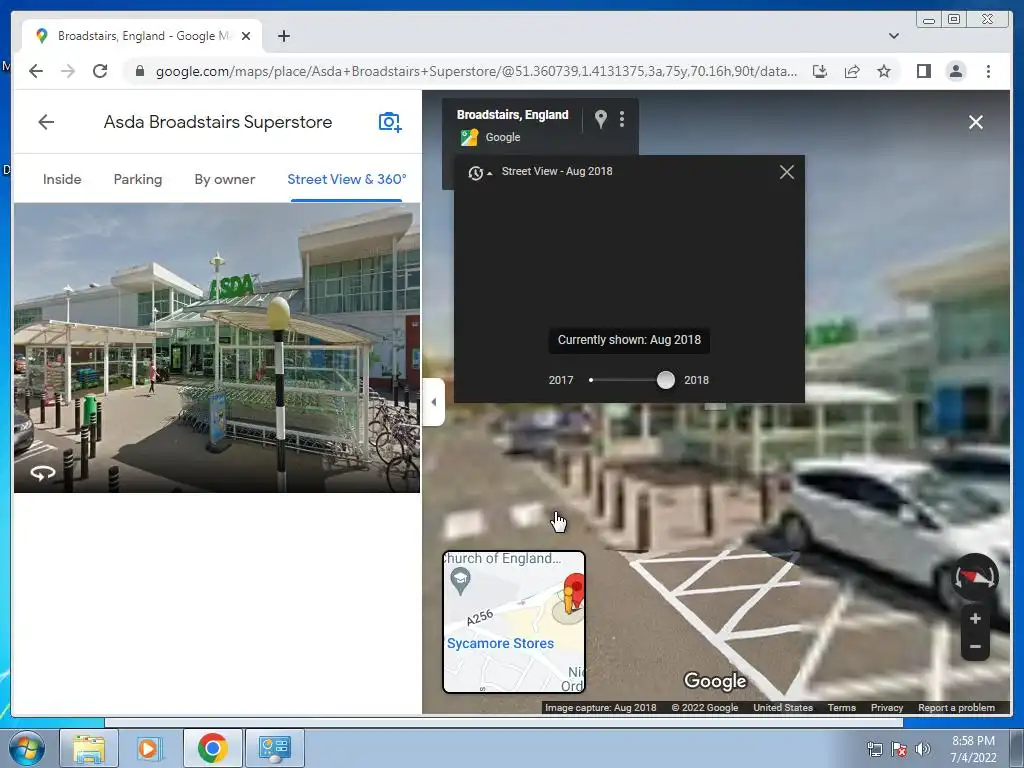Viewport: 1024px width, 768px height.
Task: Click the 2017 year label
Action: pos(561,380)
